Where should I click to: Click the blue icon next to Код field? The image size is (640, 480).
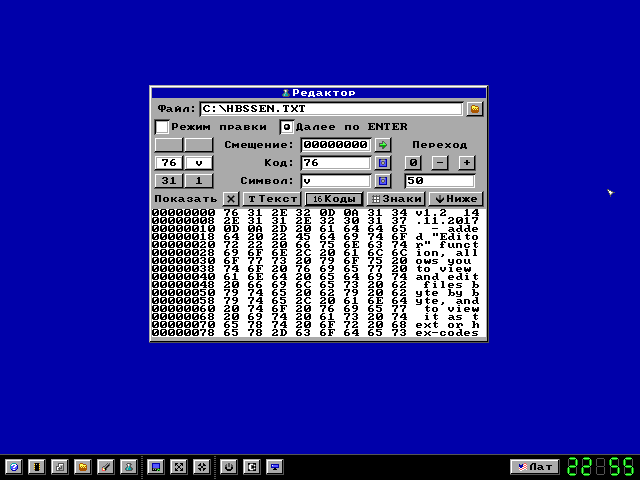pyautogui.click(x=382, y=163)
